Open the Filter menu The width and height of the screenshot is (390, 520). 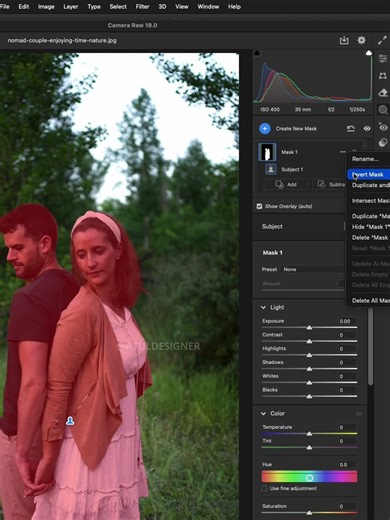click(142, 7)
